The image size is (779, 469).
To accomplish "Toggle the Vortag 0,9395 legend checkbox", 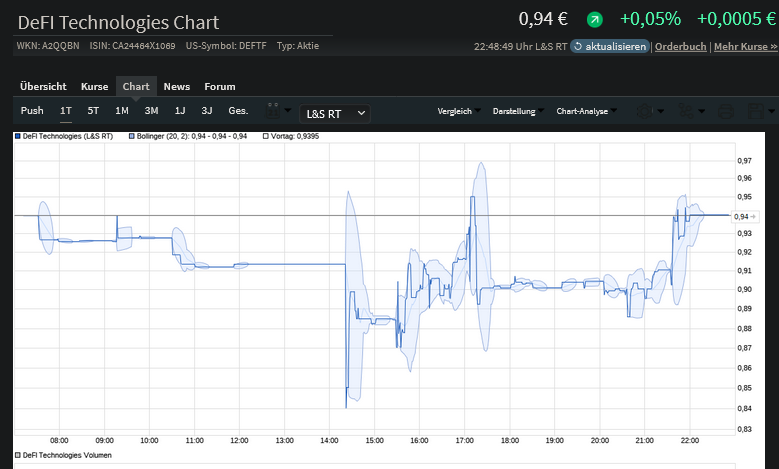I will 265,136.
